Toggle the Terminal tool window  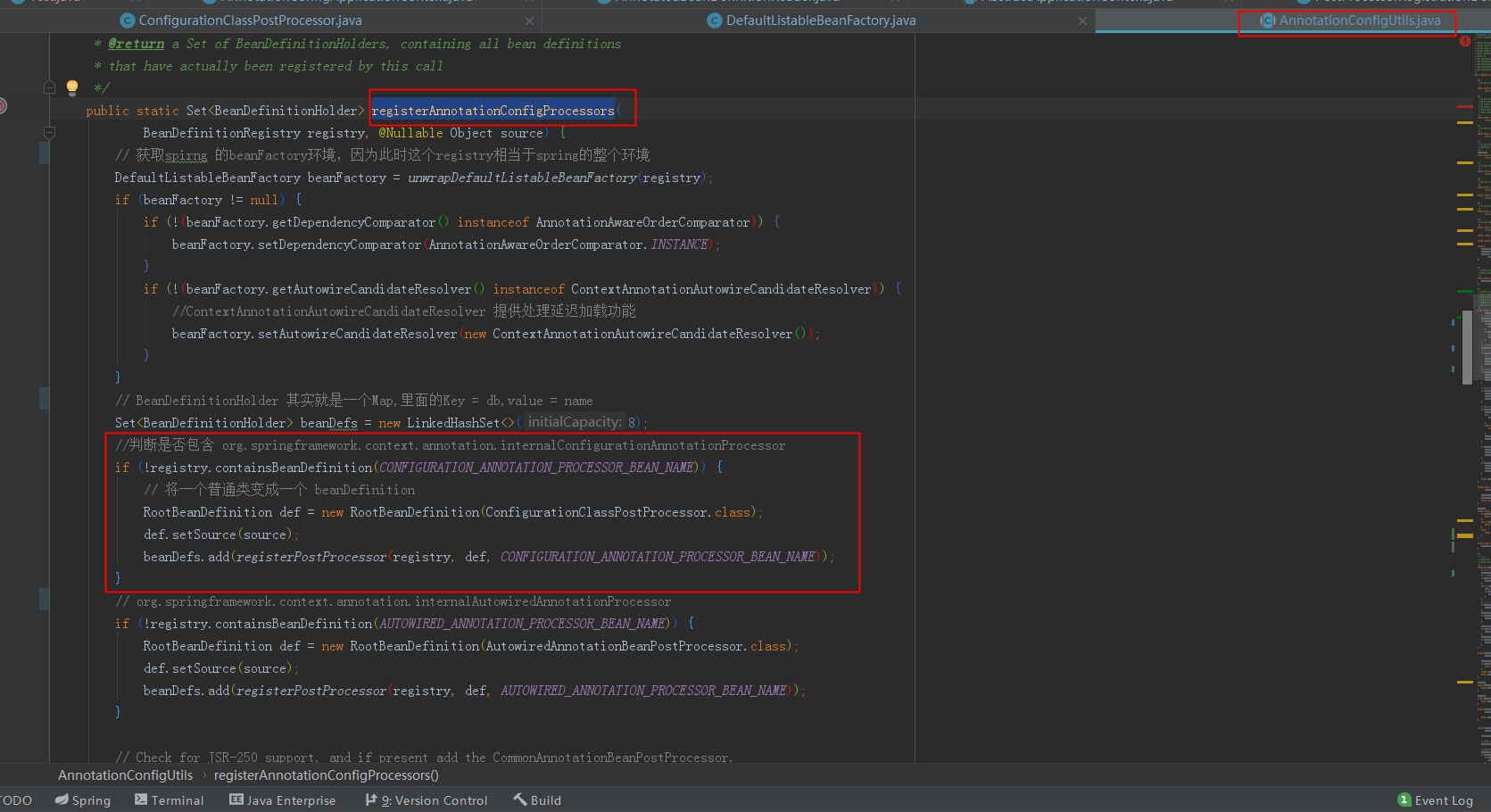click(x=169, y=800)
